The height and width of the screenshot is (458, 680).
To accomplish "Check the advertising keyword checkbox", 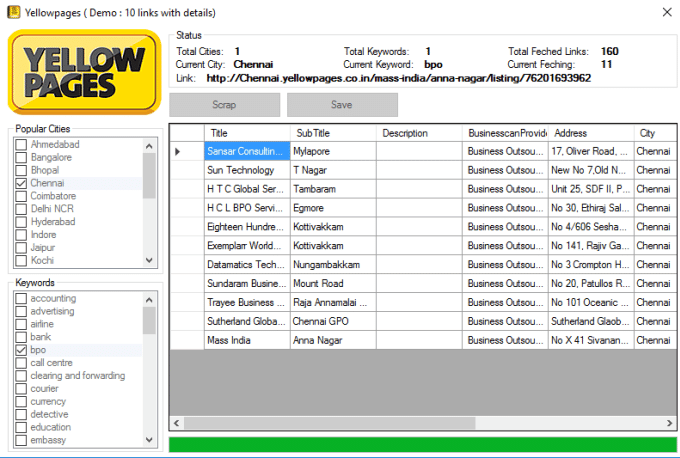I will (21, 311).
